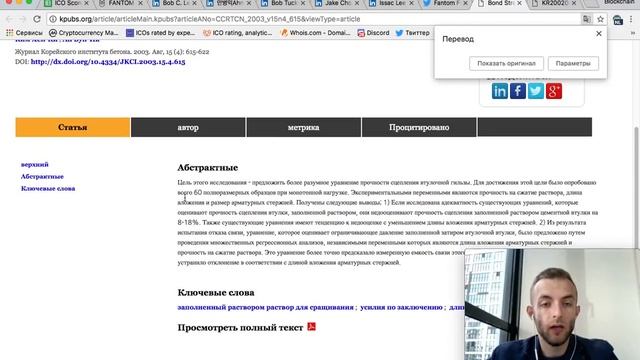Image resolution: width=640 pixels, height=360 pixels.
Task: Click Показать оригинал button
Action: [x=506, y=63]
